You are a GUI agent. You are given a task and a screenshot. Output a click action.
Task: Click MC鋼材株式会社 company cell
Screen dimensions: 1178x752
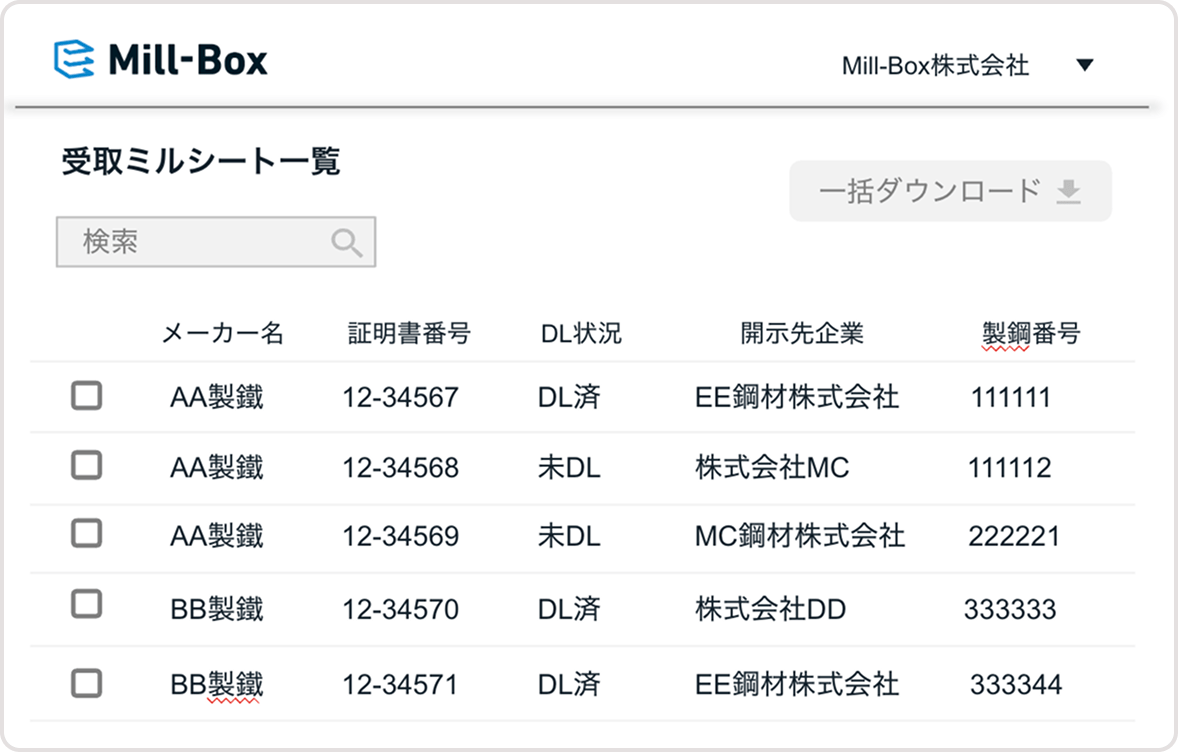(800, 536)
